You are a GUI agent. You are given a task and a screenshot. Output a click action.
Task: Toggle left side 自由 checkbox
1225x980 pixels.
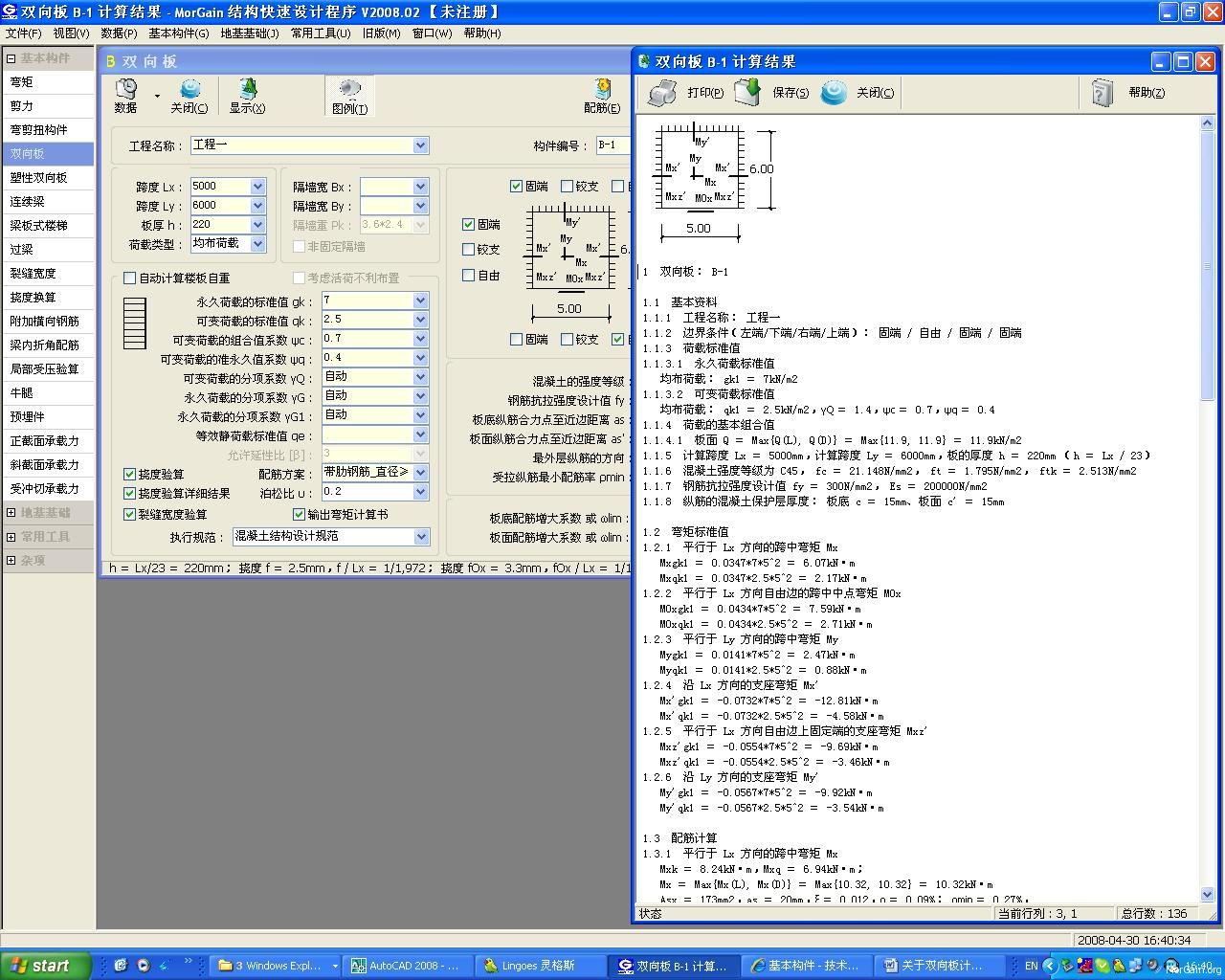click(468, 275)
